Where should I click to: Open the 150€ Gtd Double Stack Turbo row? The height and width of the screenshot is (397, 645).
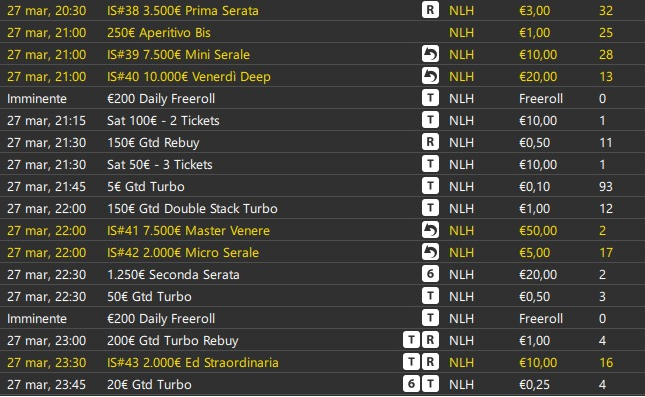point(322,208)
